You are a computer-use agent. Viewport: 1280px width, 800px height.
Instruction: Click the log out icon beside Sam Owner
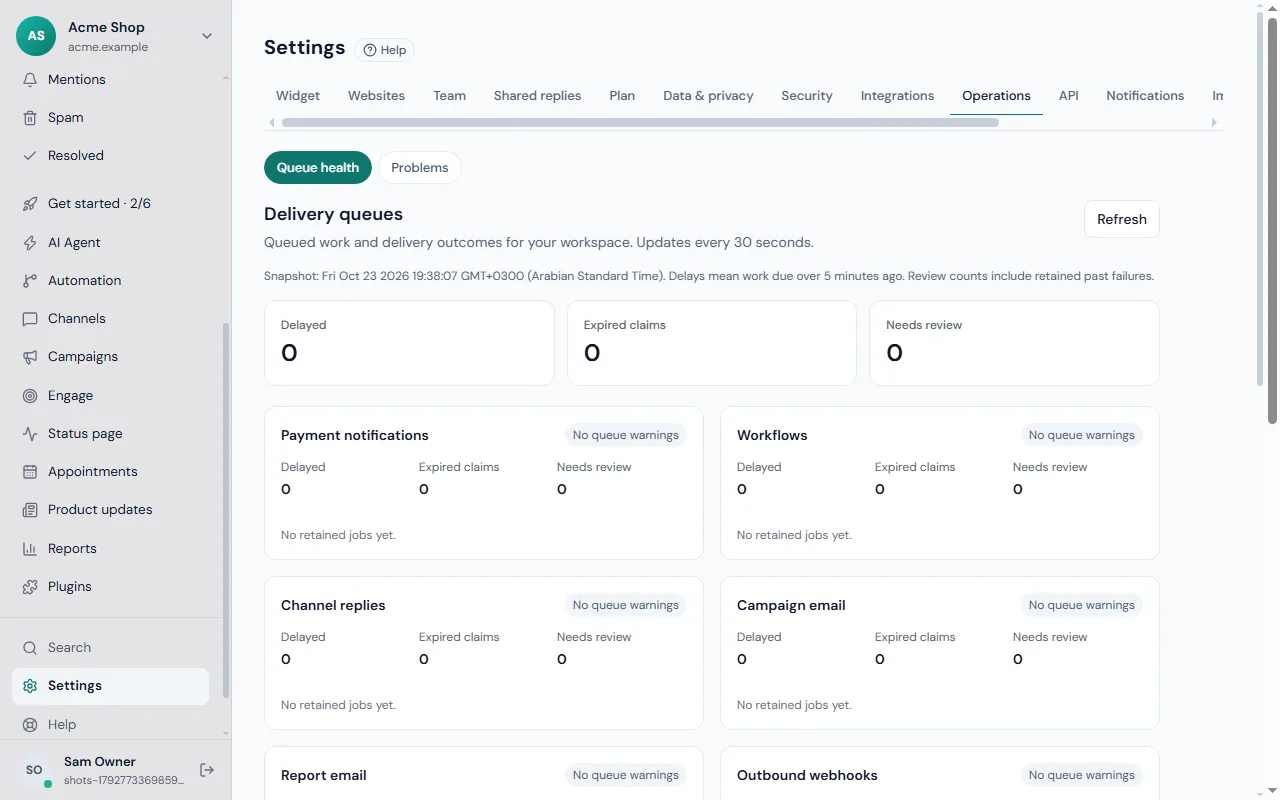207,769
